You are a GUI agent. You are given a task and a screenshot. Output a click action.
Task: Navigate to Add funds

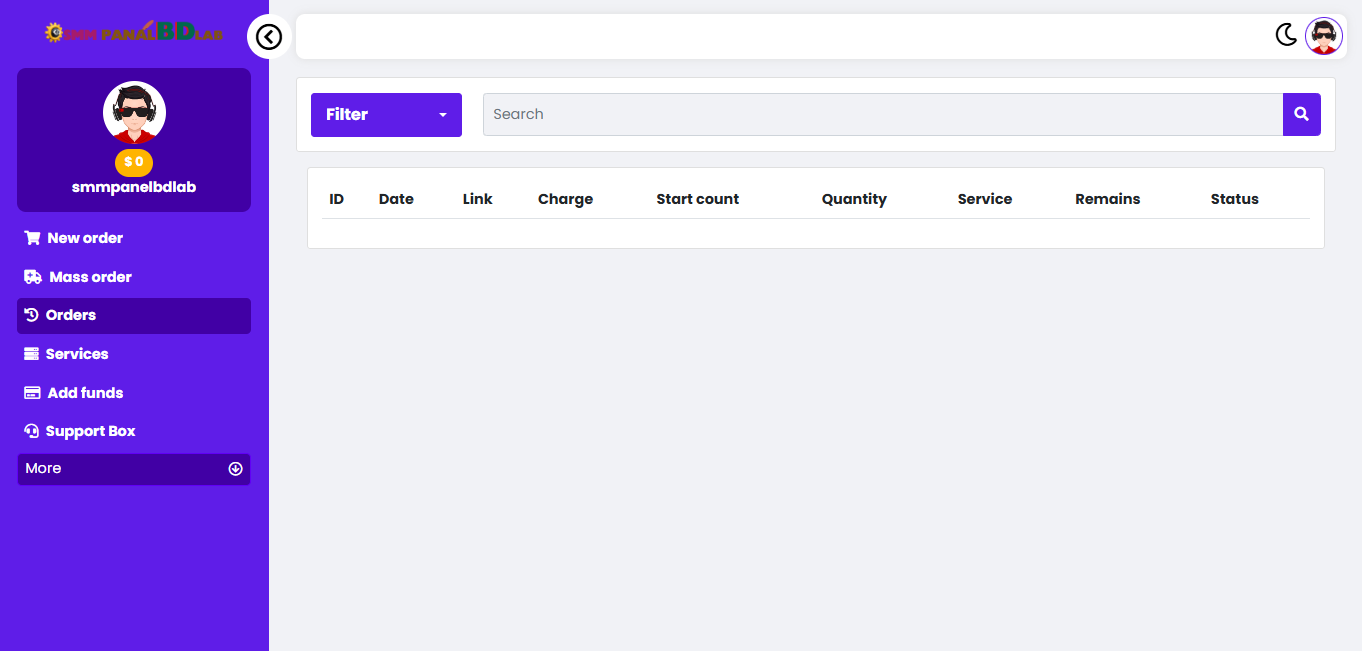(85, 393)
